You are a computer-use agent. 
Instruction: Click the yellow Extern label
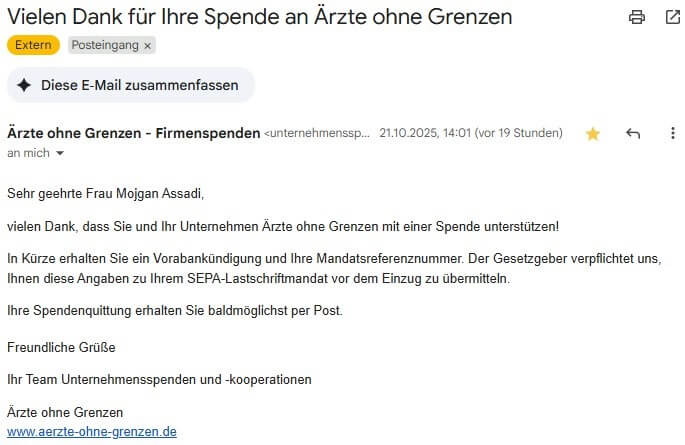tap(33, 45)
